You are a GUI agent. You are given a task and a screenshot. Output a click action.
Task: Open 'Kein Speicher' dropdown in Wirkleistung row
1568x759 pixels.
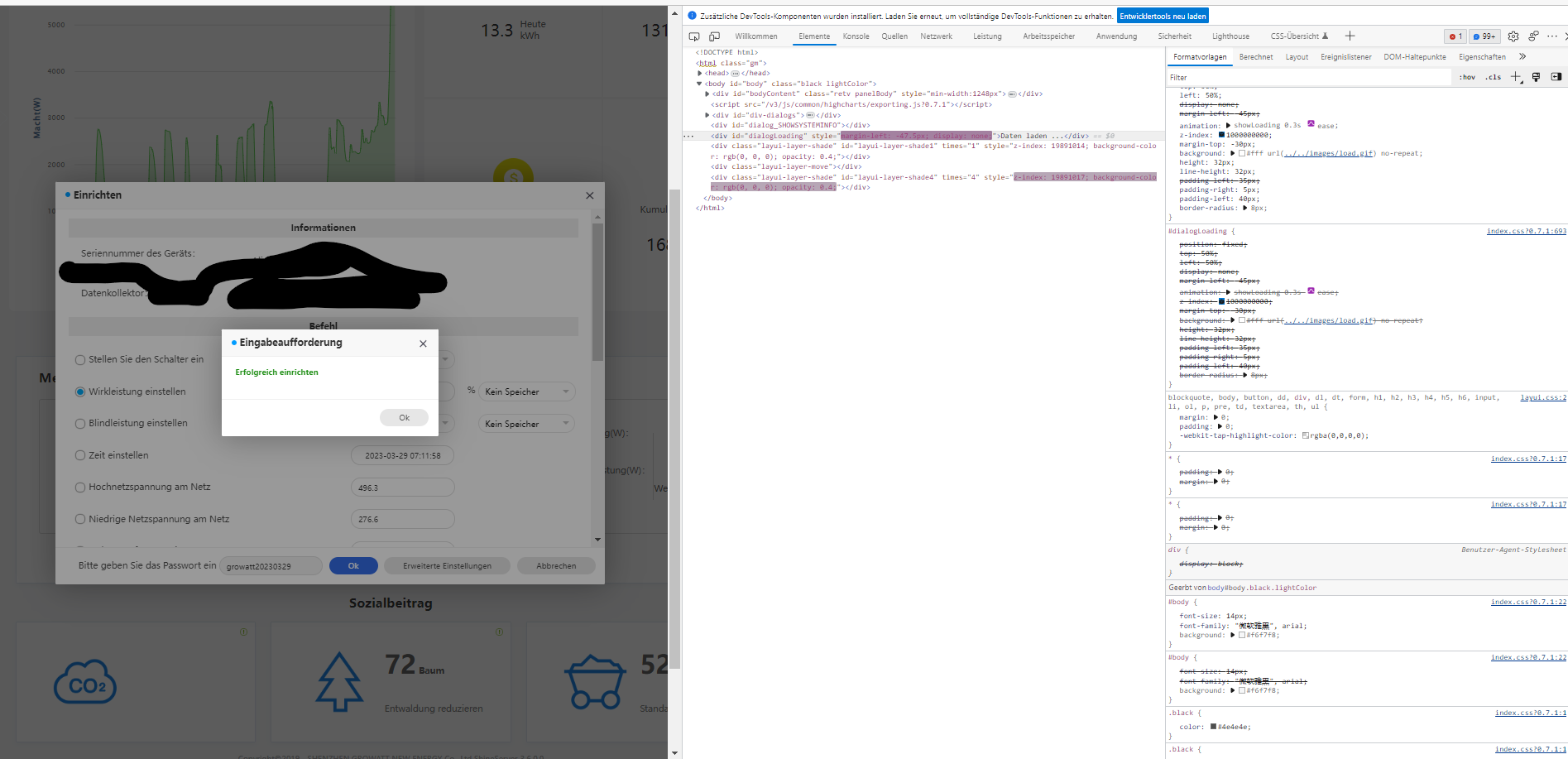pos(526,392)
